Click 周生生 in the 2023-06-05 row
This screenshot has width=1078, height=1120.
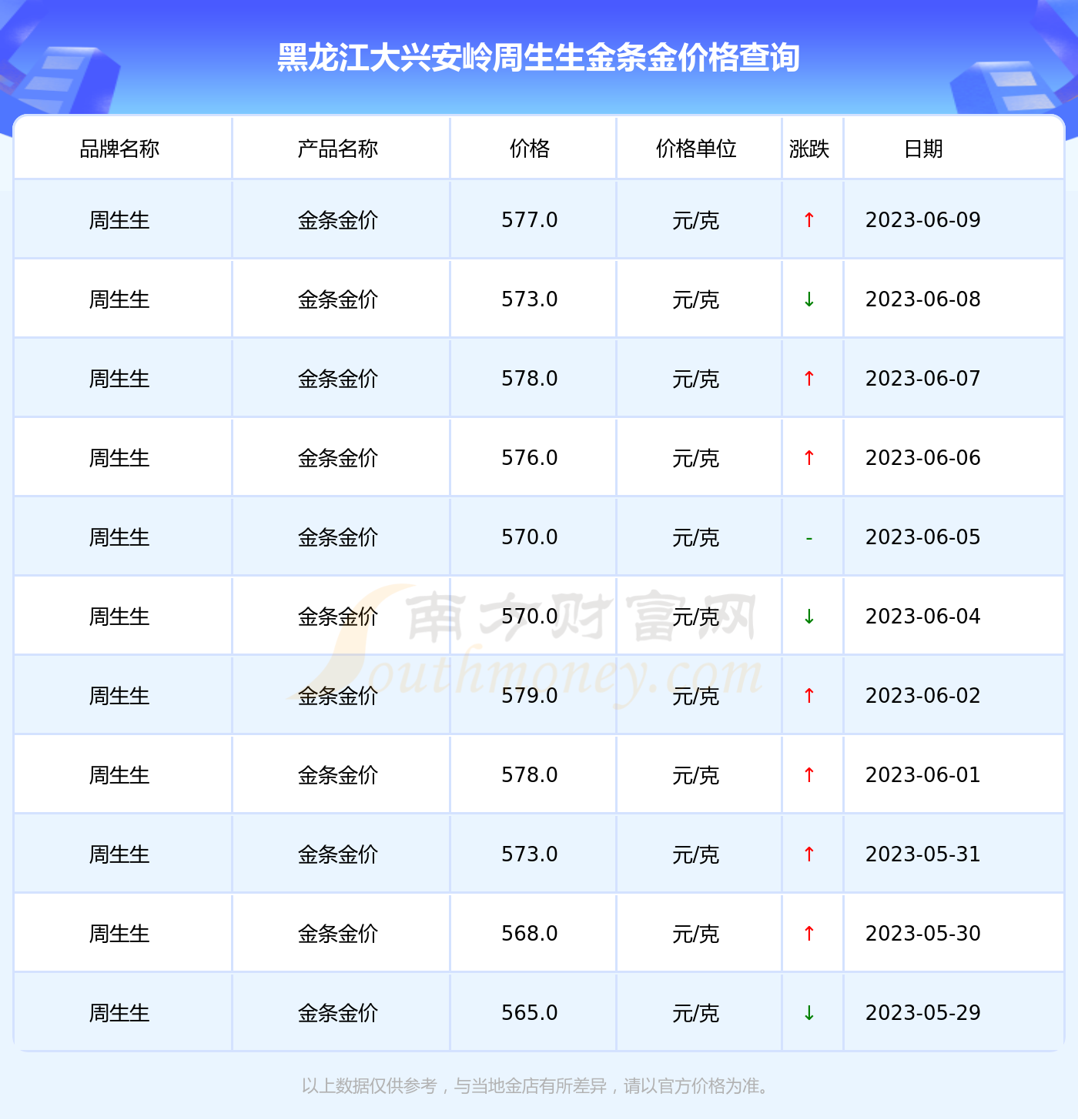click(x=119, y=537)
